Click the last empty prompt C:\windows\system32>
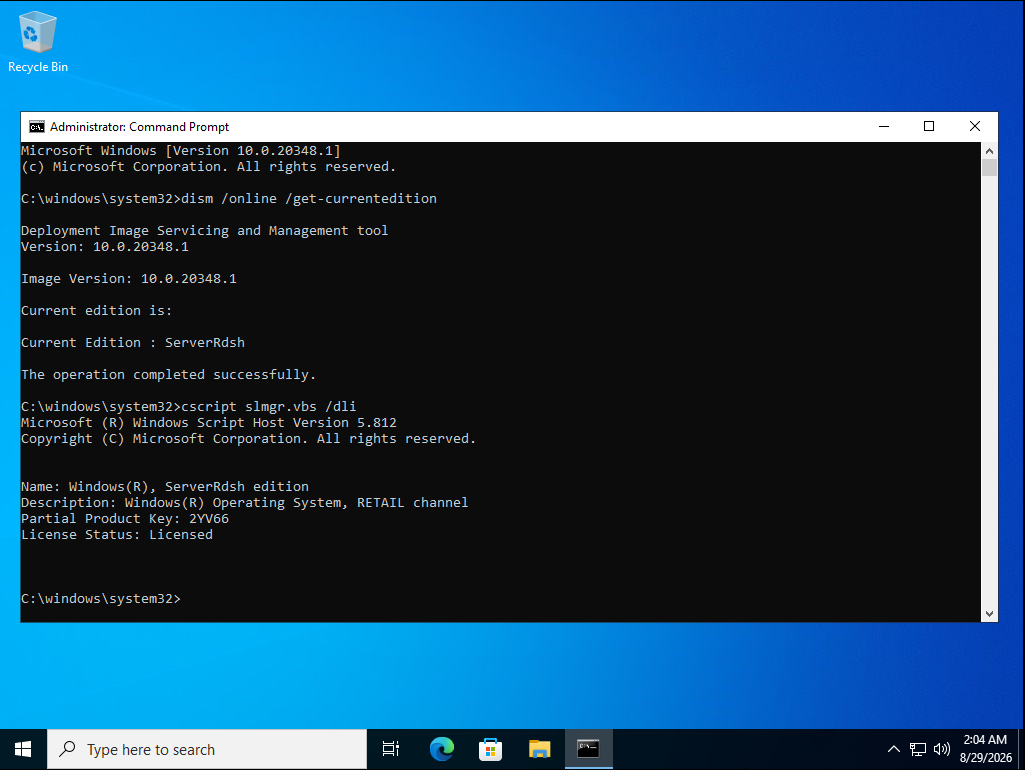Screen dimensions: 1025x770 coord(101,599)
